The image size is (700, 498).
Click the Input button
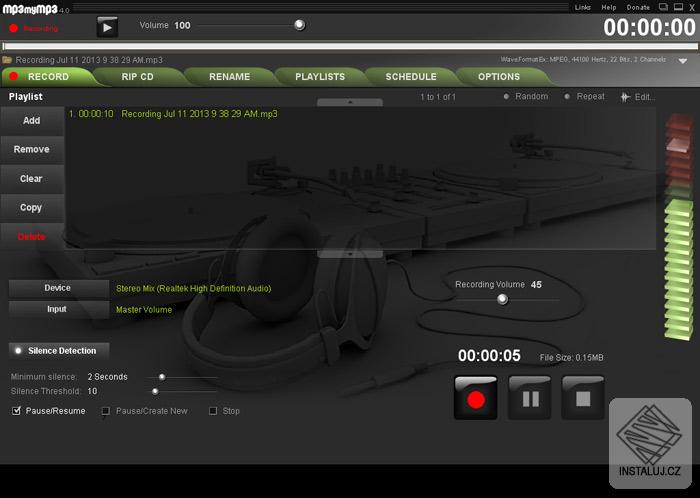click(x=58, y=309)
